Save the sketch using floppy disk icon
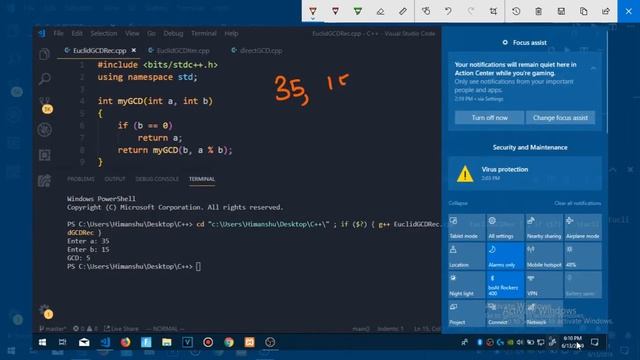Image resolution: width=640 pixels, height=360 pixels. point(561,11)
